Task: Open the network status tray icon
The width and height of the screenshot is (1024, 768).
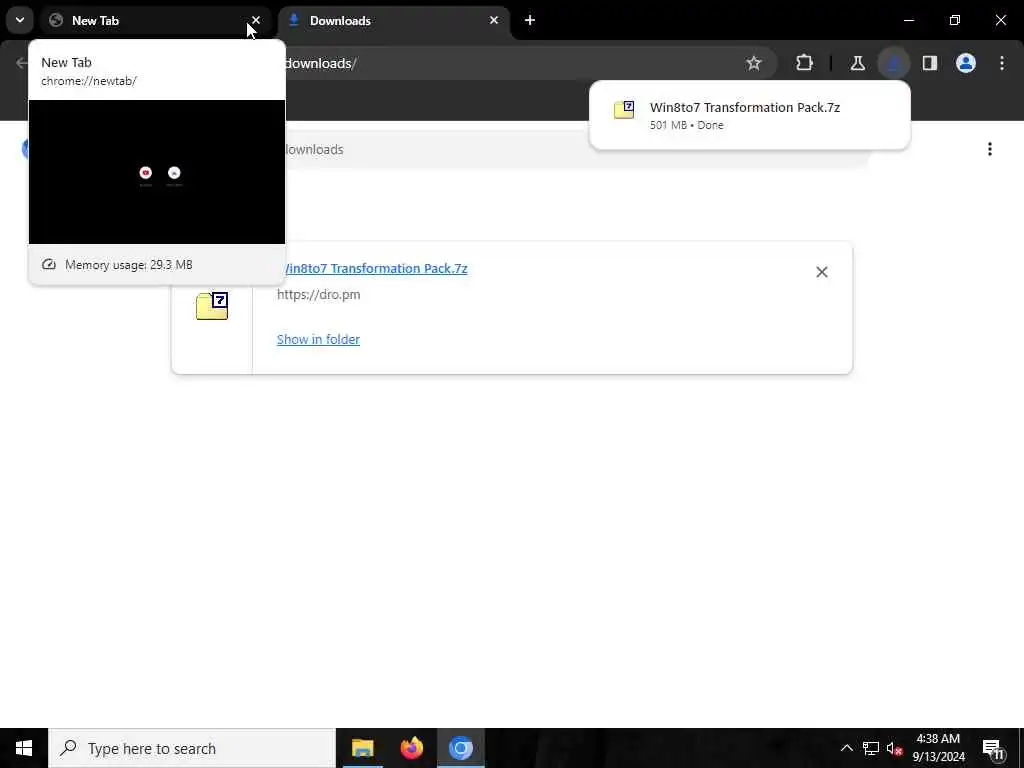Action: [x=871, y=748]
